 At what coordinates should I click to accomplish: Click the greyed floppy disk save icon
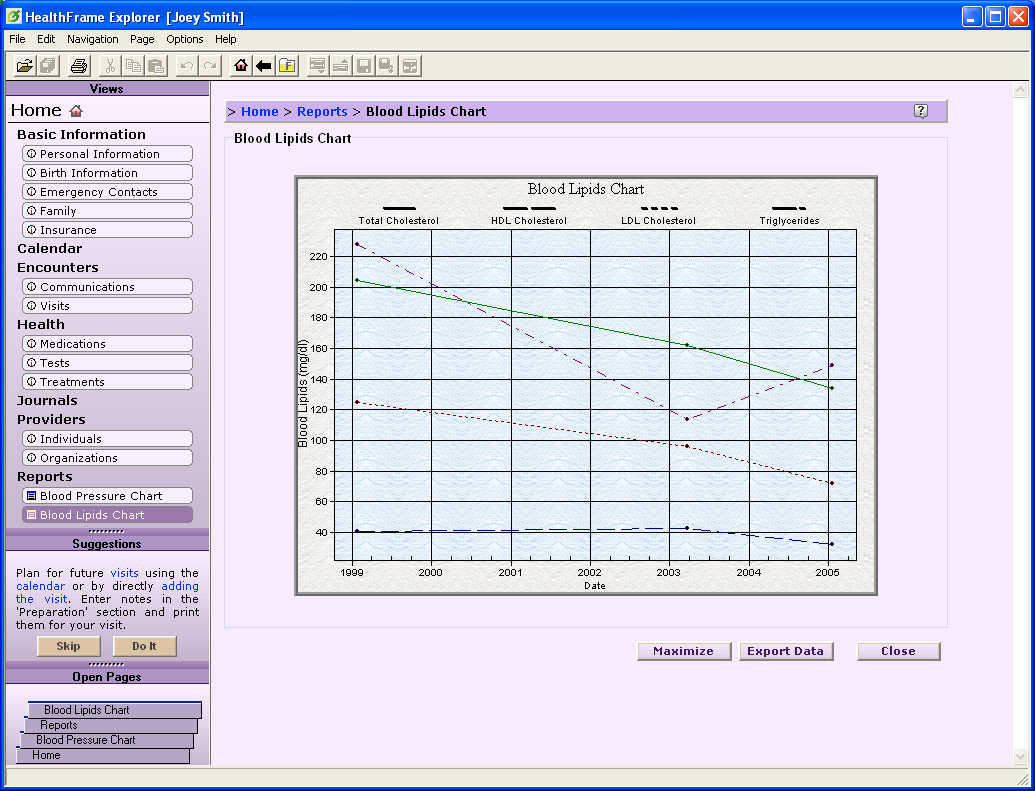(364, 66)
